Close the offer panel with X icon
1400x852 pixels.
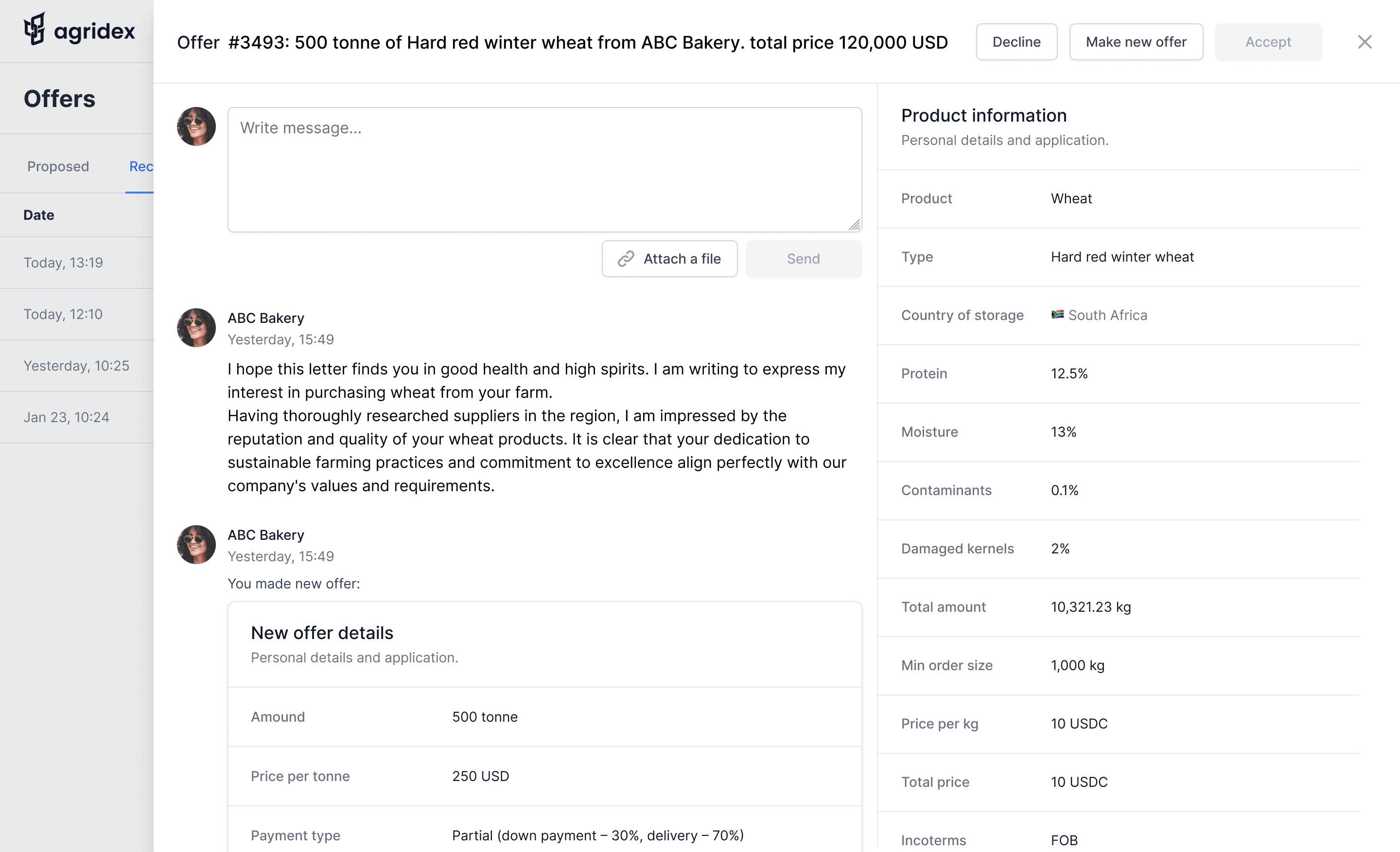pos(1364,42)
